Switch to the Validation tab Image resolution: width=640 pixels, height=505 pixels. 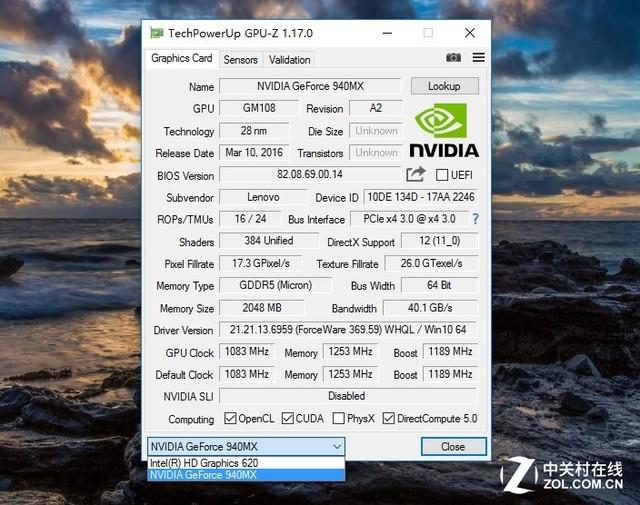289,60
